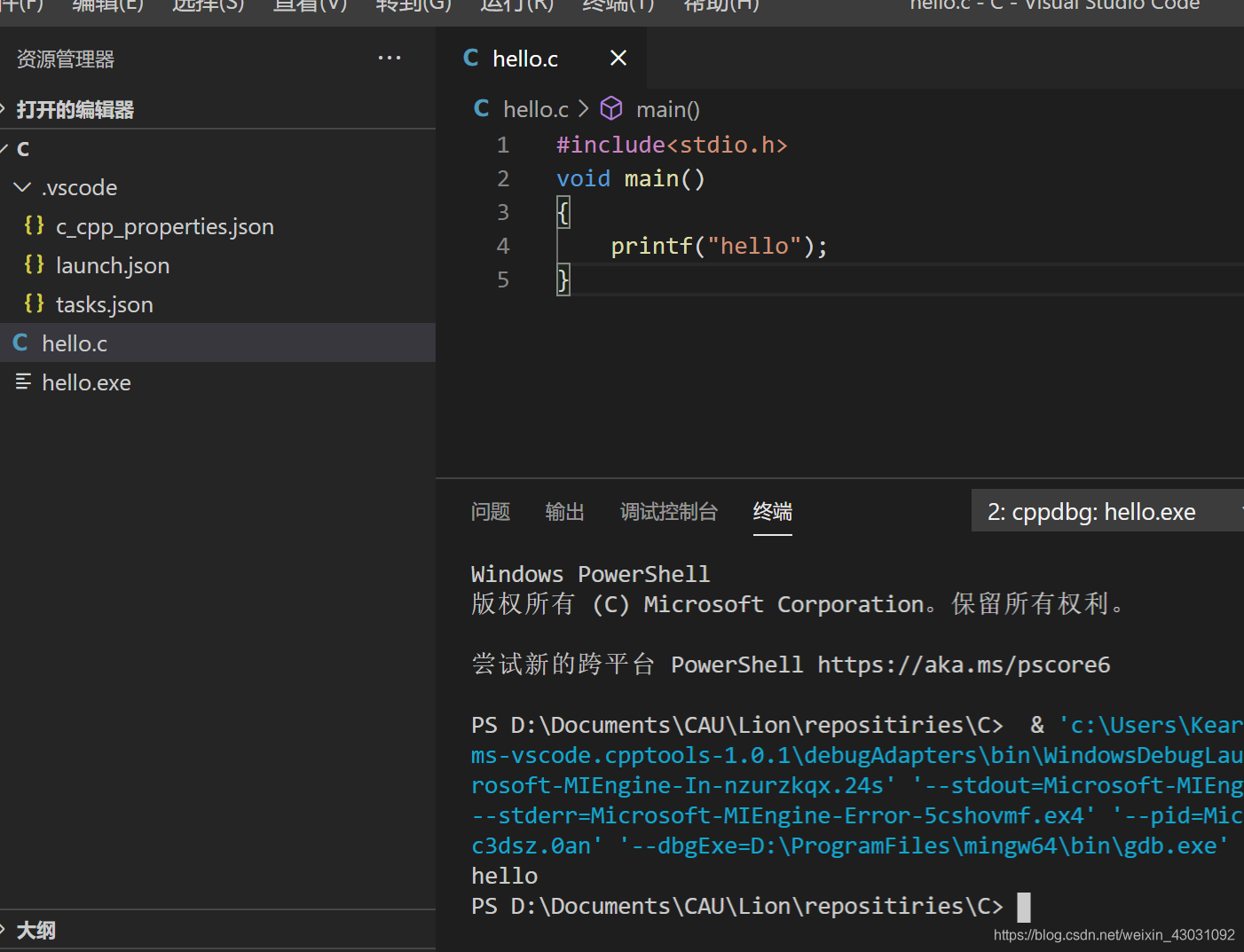The image size is (1244, 952).
Task: Open the Go (转到) menu
Action: coord(413,4)
